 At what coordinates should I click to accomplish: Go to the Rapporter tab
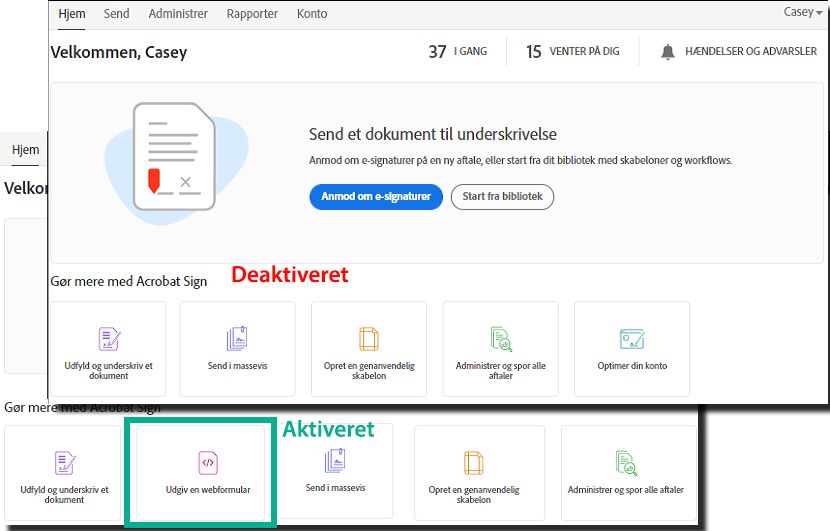click(x=252, y=14)
